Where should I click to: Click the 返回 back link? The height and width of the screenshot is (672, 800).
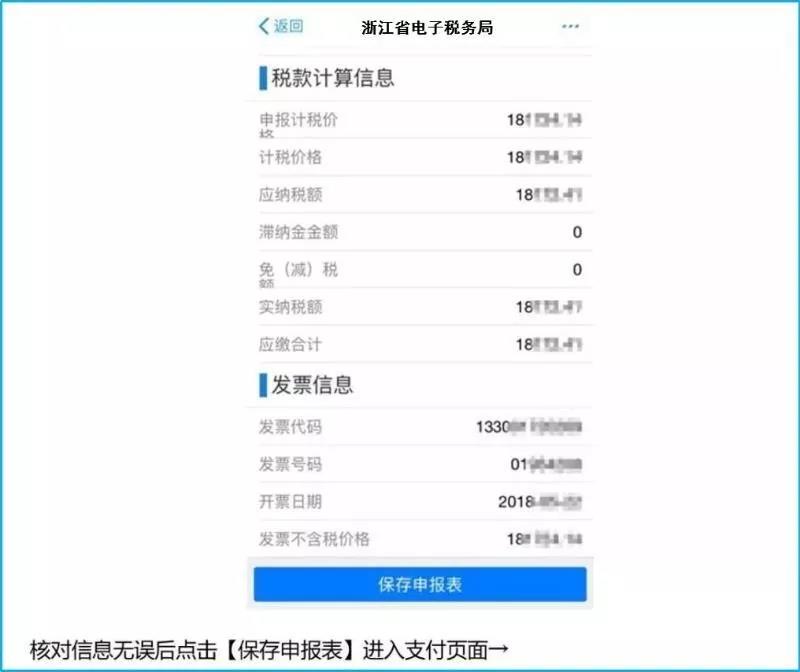tap(288, 27)
